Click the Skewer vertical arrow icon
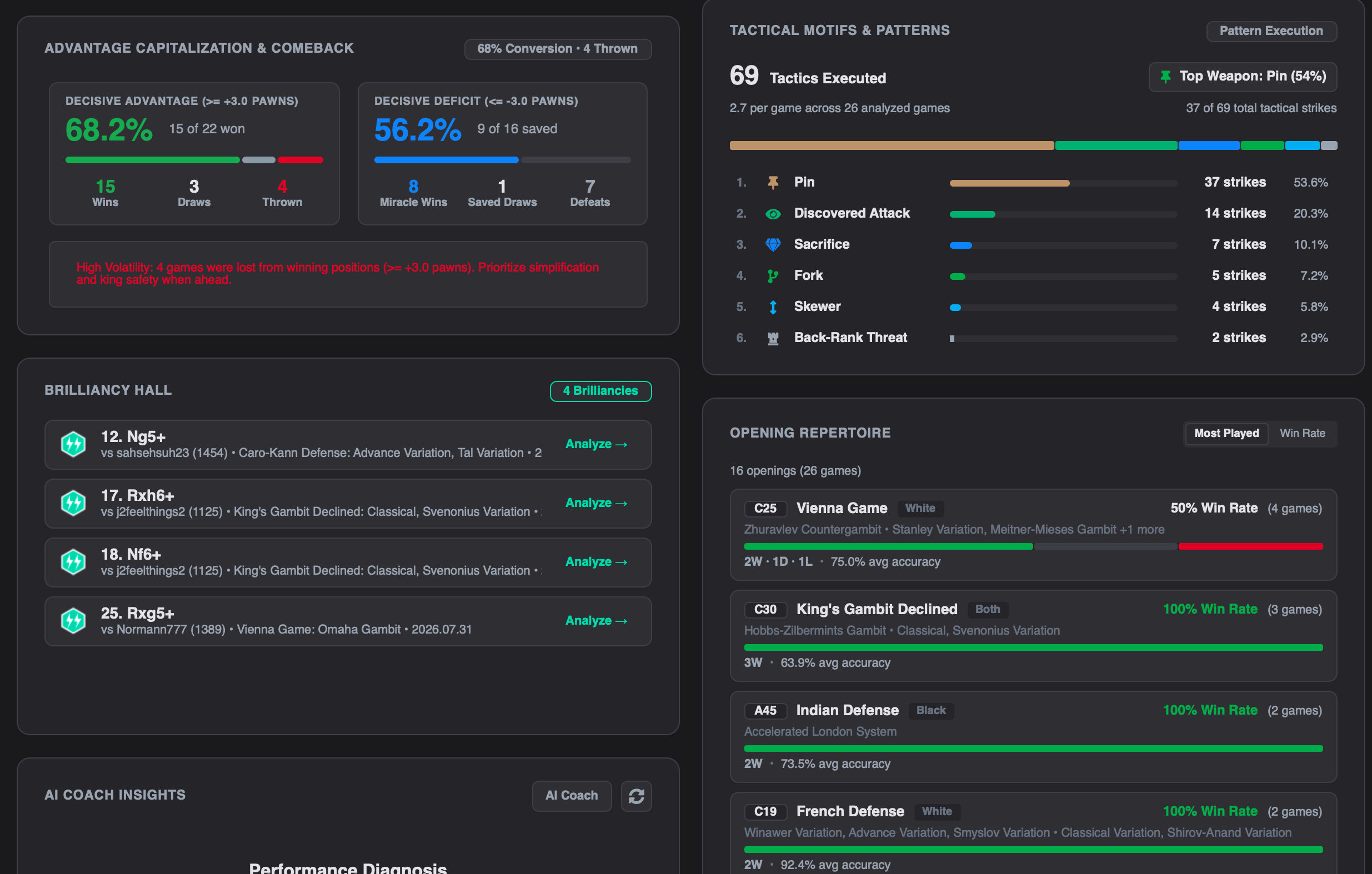The image size is (1372, 874). [773, 307]
